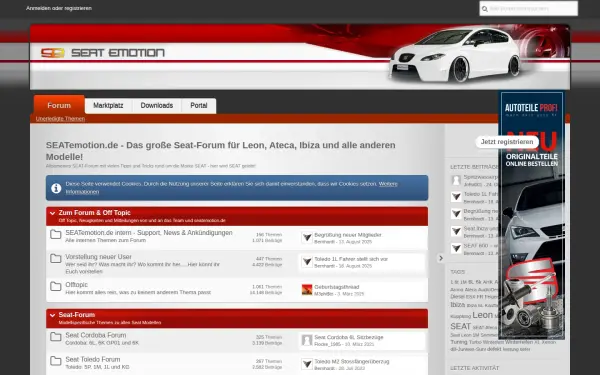Open 'SEATemotion.de intern - Support, News' forum
Screen dimensions: 600x375
149,233
